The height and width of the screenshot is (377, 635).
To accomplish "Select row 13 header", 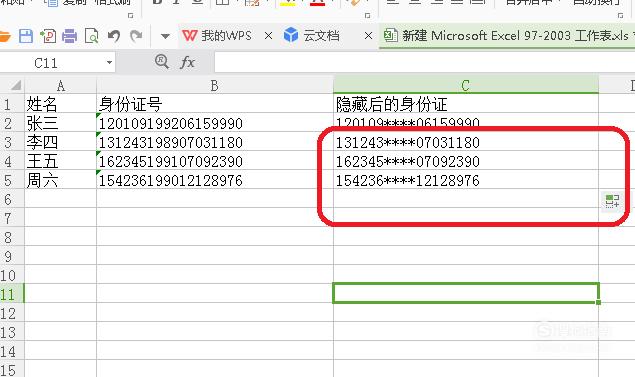I will [x=12, y=332].
